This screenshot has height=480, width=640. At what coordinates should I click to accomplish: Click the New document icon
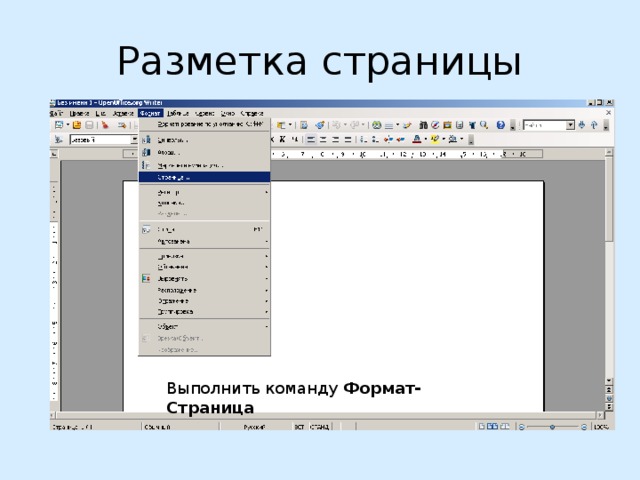59,125
